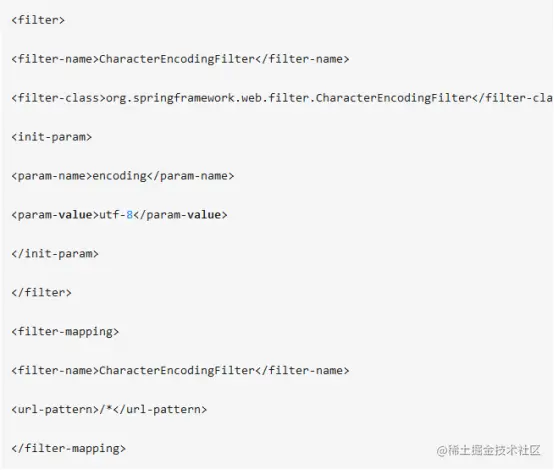Click the blue 8 in utf-8
Screen dimensions: 554x470
[x=129, y=215]
